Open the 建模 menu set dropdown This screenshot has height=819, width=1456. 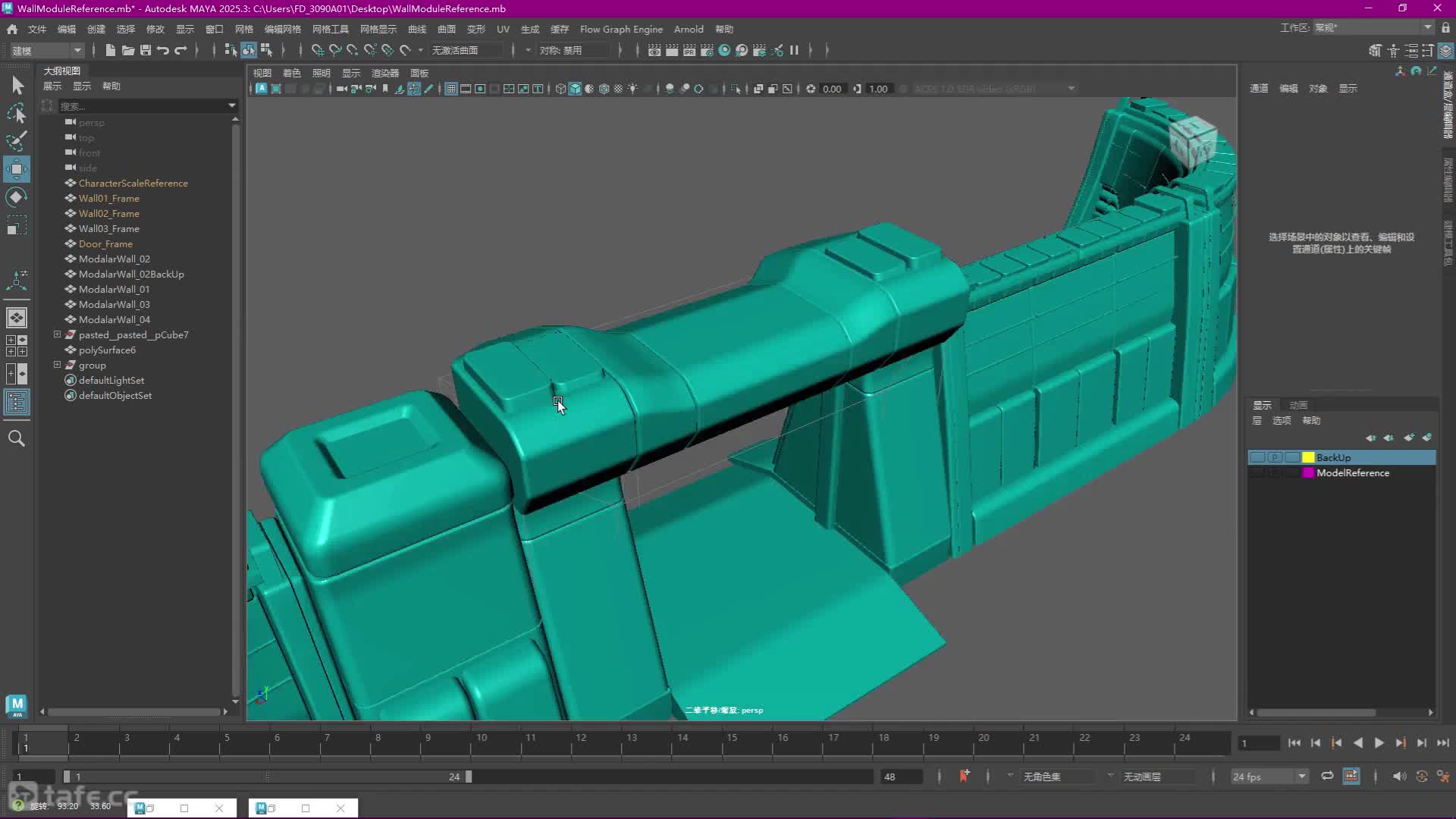47,50
